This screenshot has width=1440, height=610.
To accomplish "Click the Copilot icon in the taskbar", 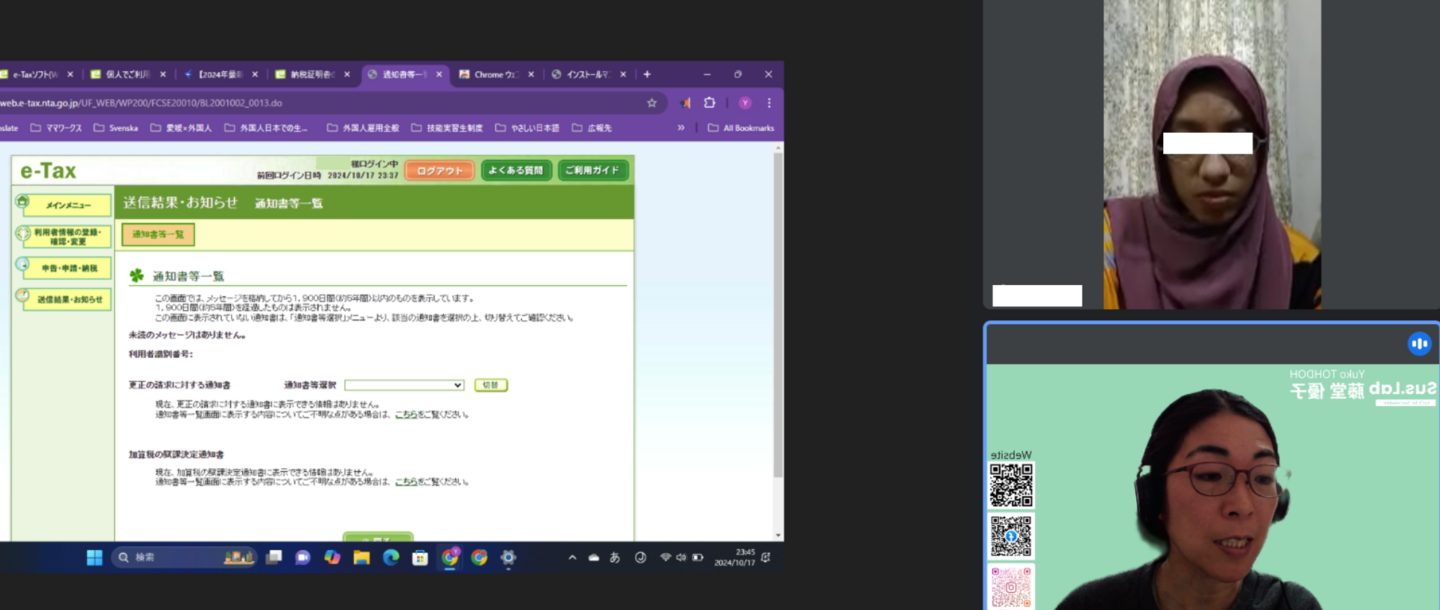I will tap(332, 557).
